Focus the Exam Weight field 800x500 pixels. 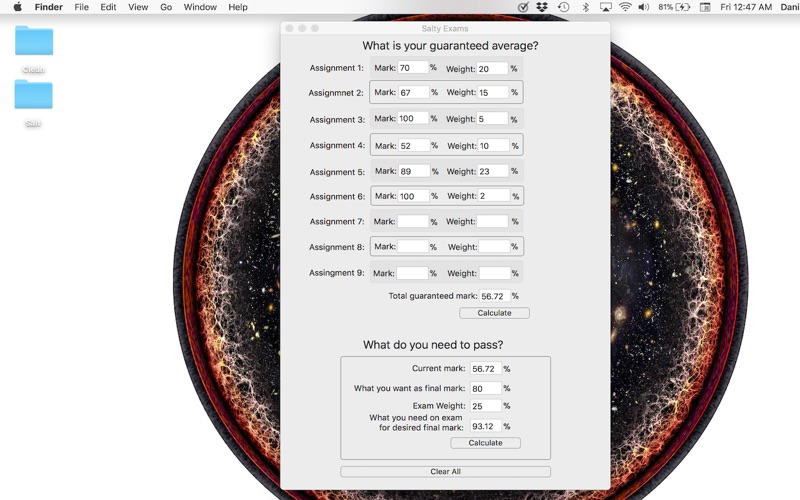486,406
